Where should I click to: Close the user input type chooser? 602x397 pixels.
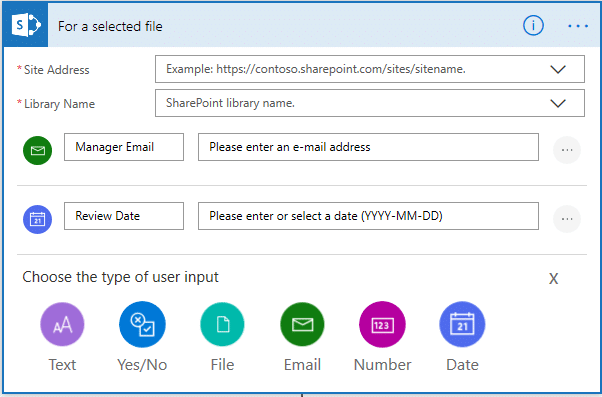(x=553, y=279)
